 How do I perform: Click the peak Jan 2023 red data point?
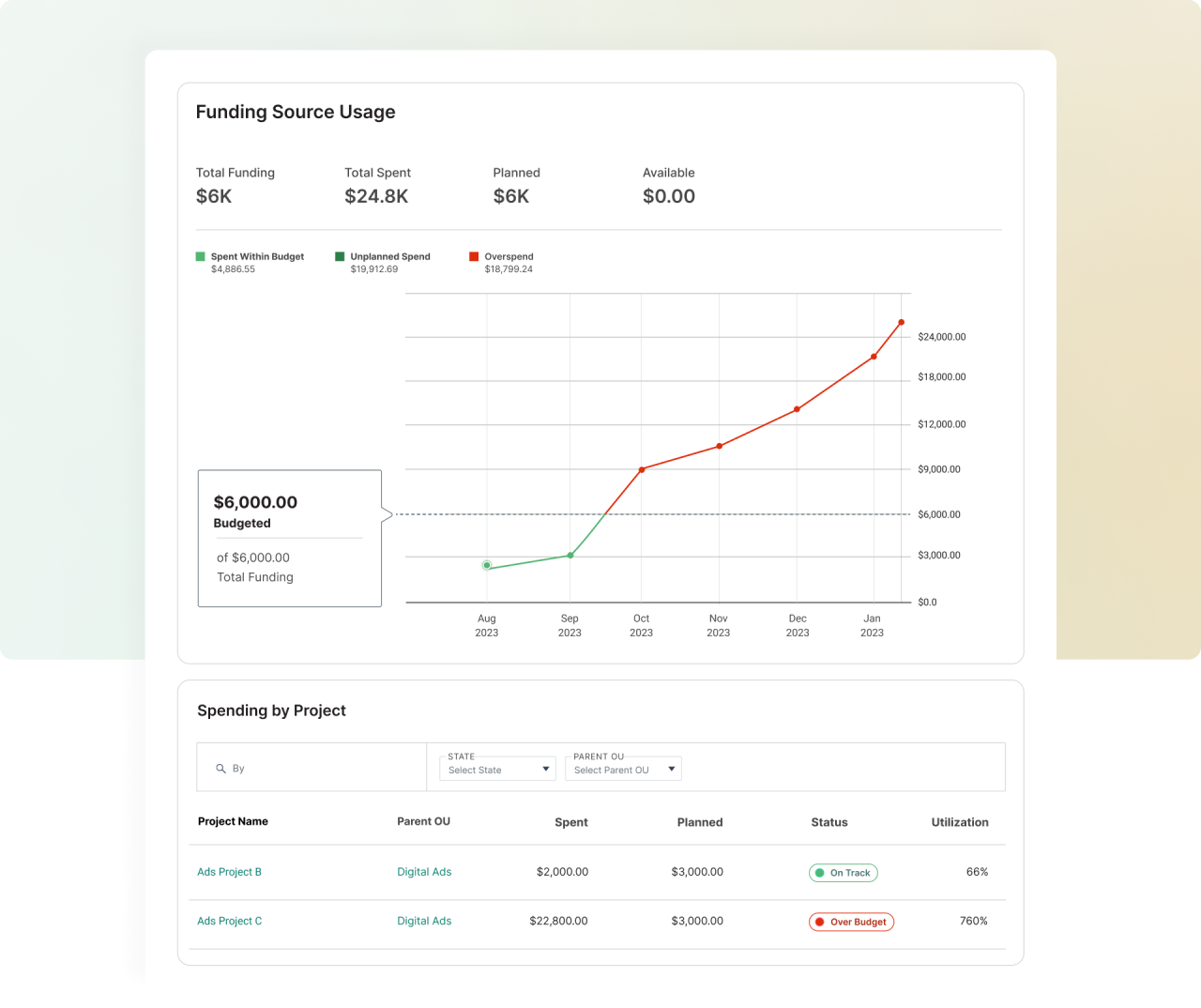[x=900, y=322]
